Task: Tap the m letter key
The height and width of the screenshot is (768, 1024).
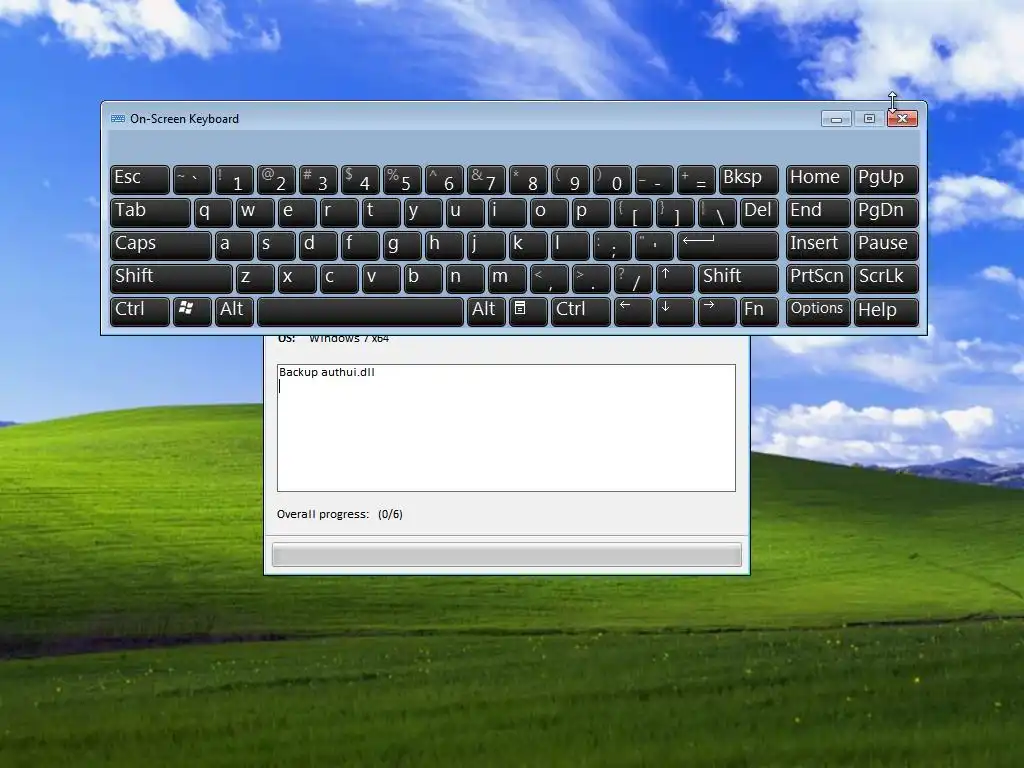Action: coord(507,278)
